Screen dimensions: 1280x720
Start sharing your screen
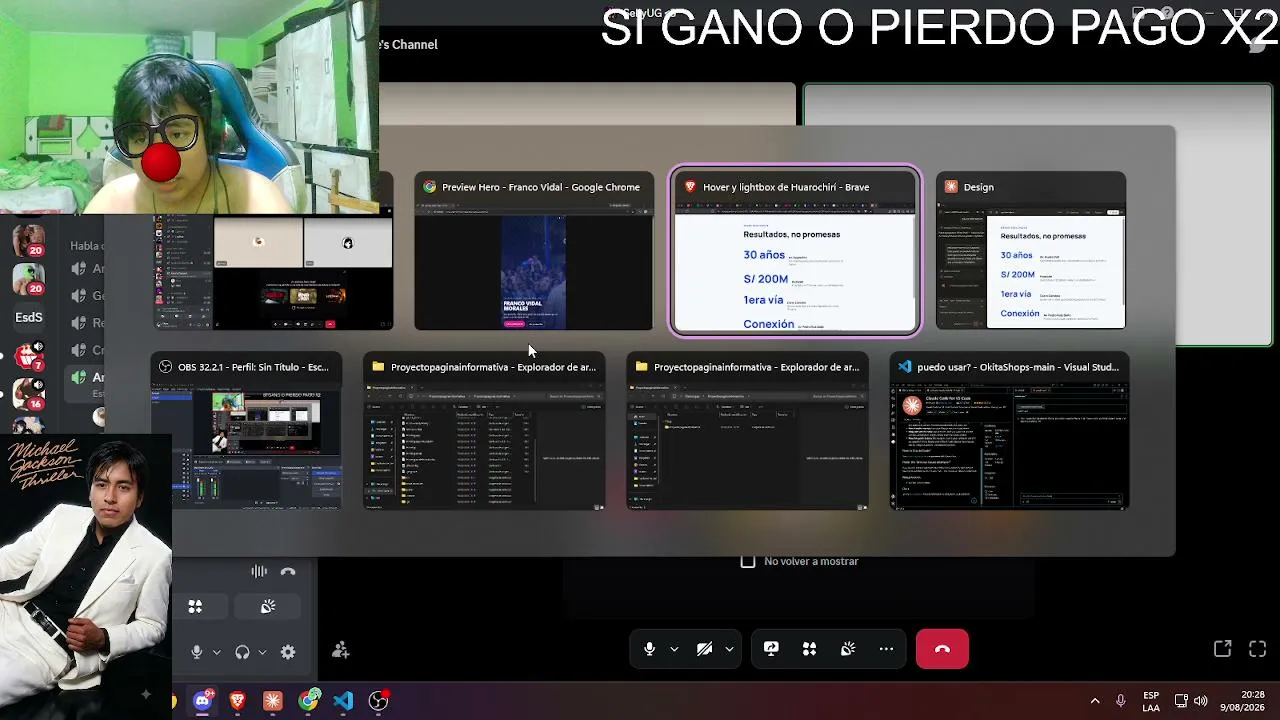[771, 649]
